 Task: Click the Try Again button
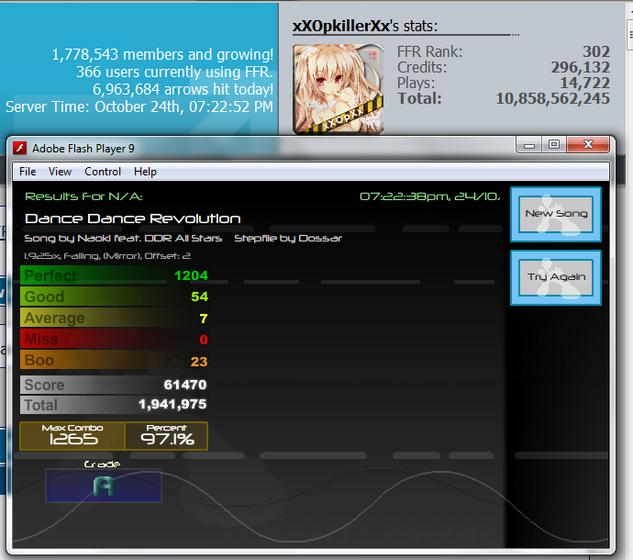coord(556,277)
